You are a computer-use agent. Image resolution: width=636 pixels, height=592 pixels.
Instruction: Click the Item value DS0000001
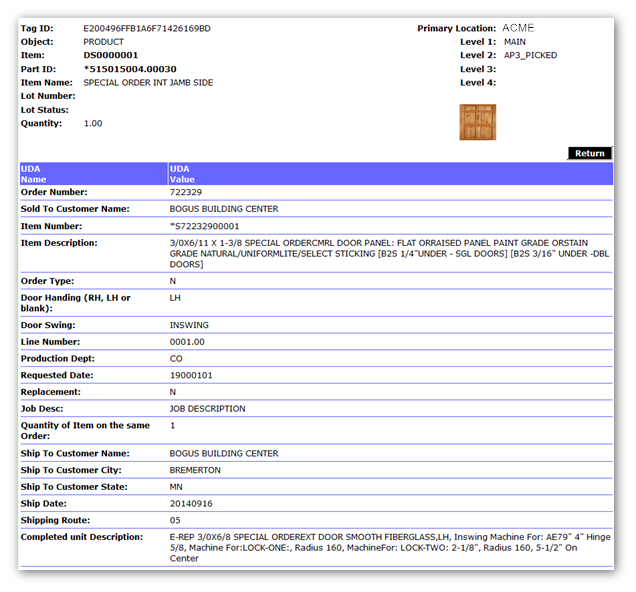tap(111, 55)
